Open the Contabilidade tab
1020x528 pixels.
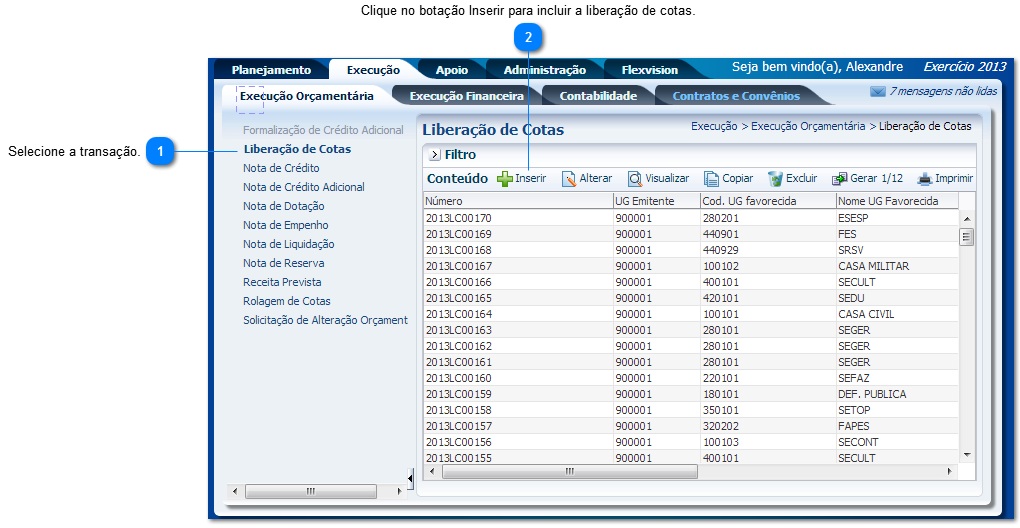point(598,97)
